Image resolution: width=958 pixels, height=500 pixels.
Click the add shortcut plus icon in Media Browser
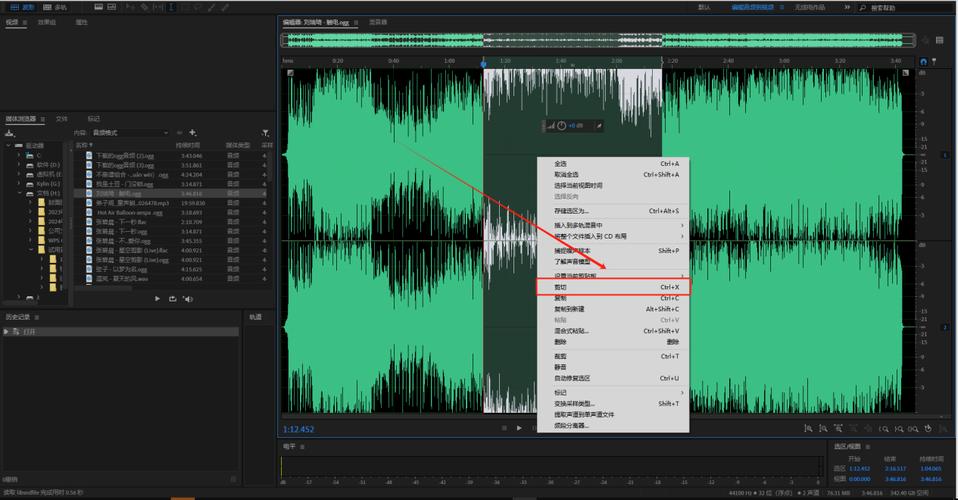click(x=192, y=133)
